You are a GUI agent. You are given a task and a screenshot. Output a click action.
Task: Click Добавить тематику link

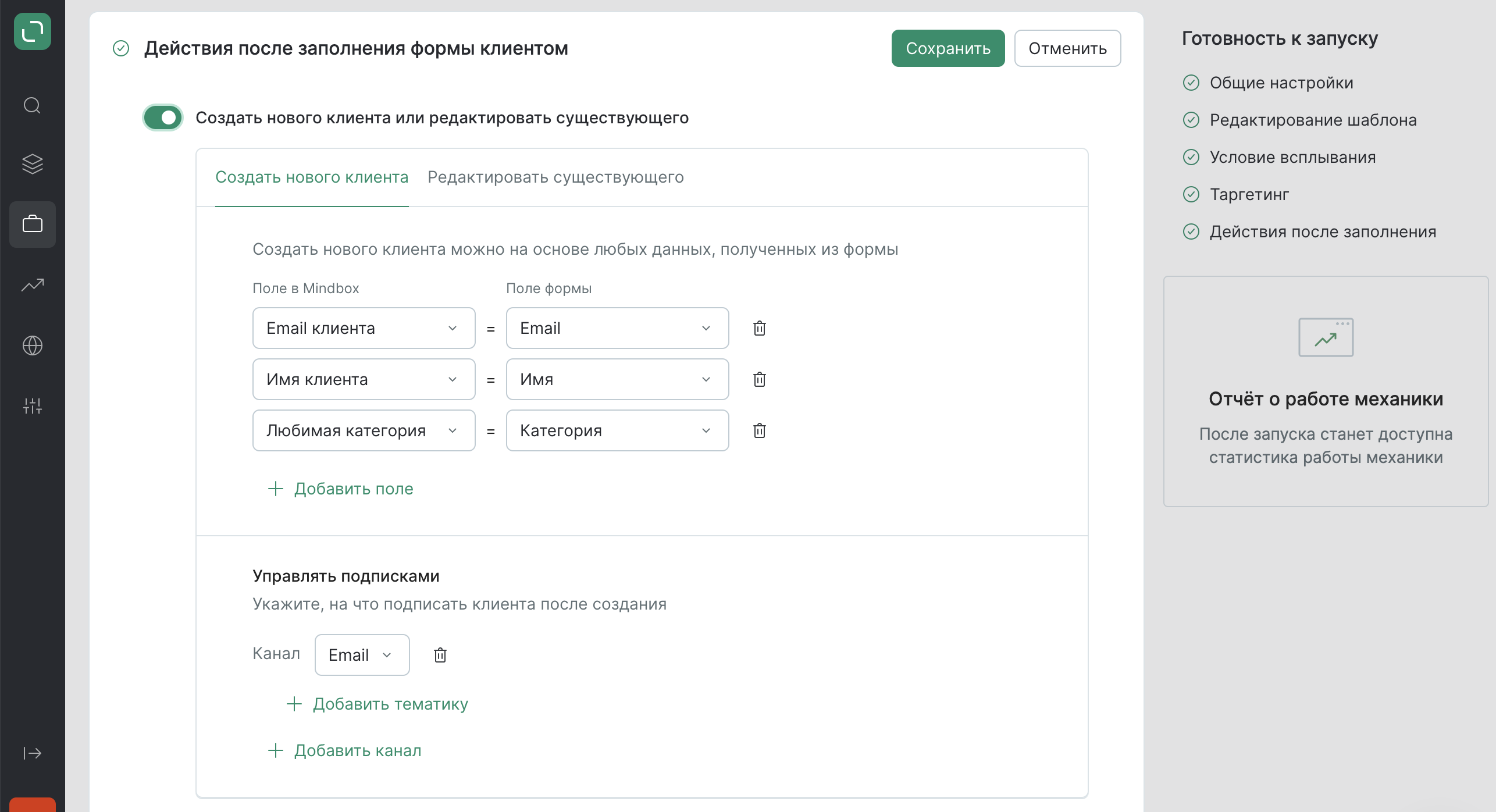click(377, 704)
